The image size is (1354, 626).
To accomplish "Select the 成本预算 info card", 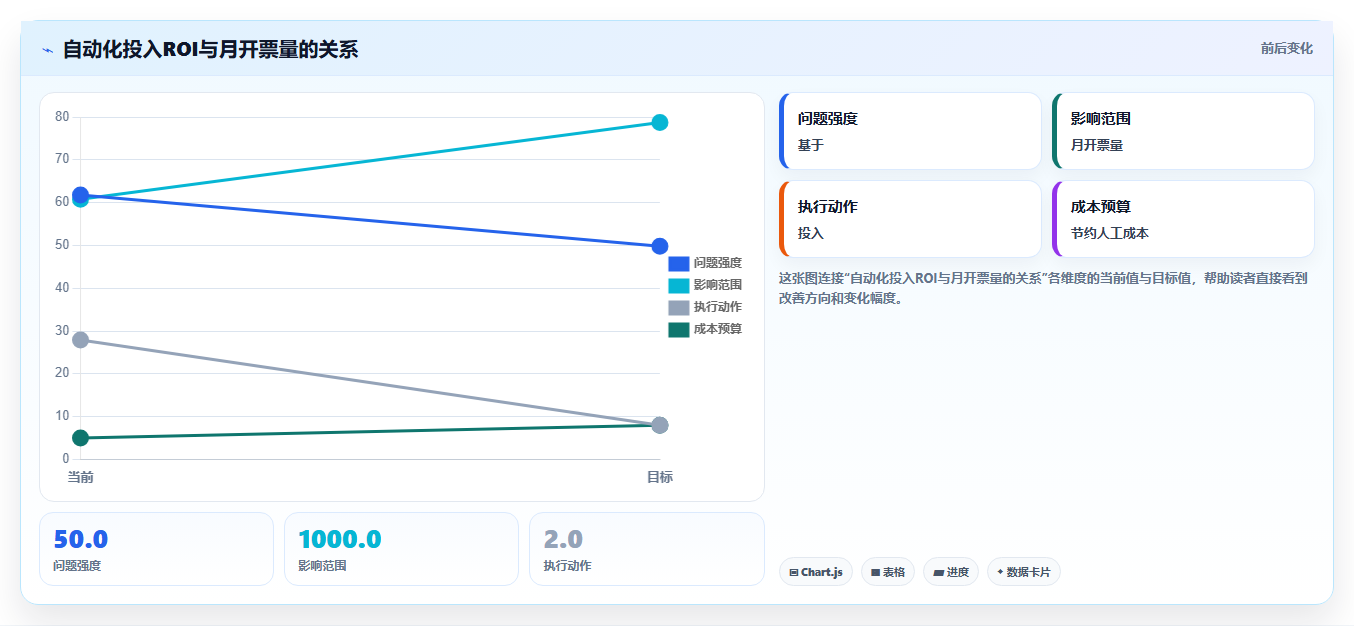I will (x=1183, y=219).
